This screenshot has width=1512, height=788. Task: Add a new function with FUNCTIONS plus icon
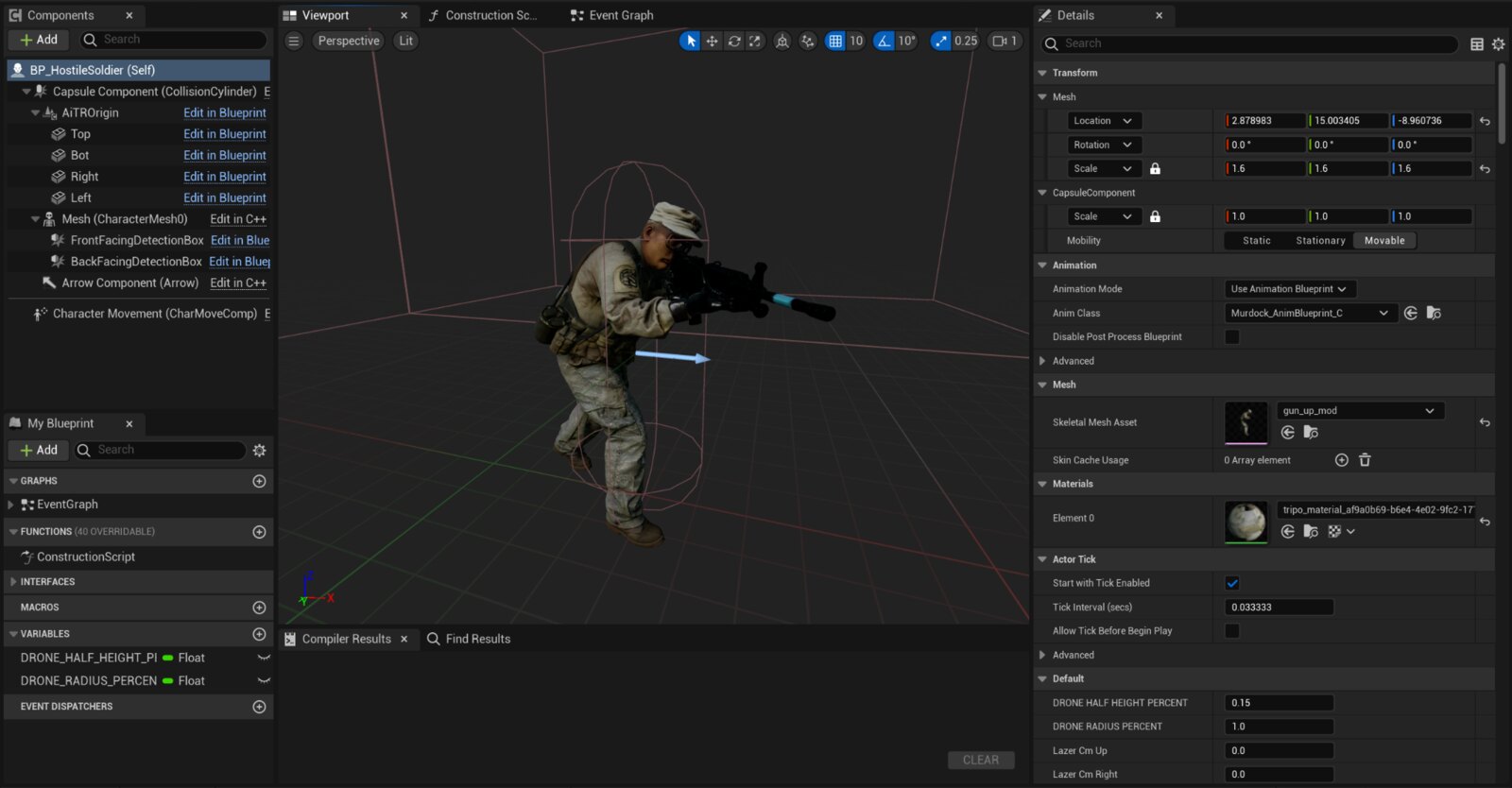[259, 532]
